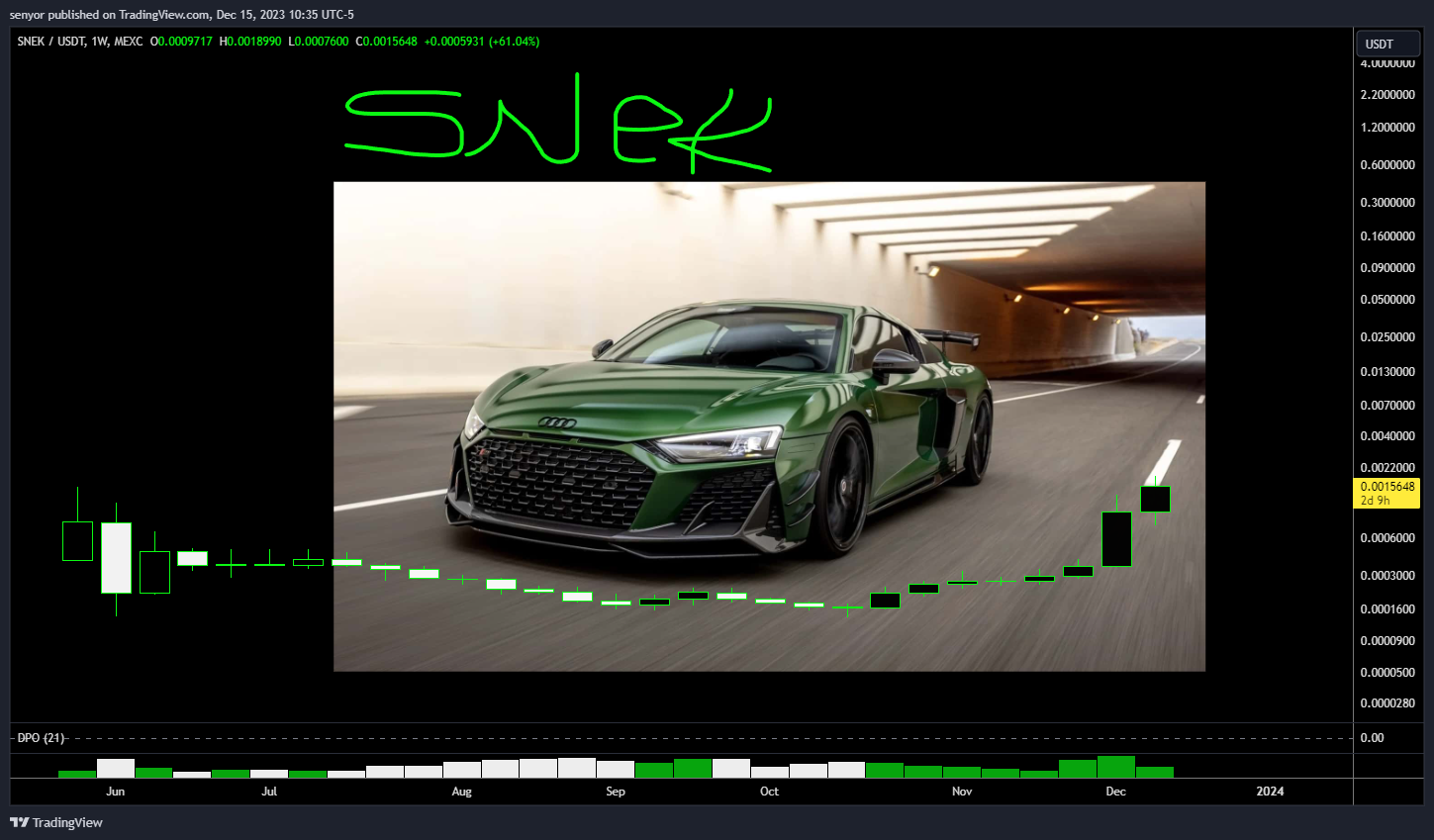The image size is (1434, 840).
Task: Click the Oct label on time axis
Action: coord(769,792)
